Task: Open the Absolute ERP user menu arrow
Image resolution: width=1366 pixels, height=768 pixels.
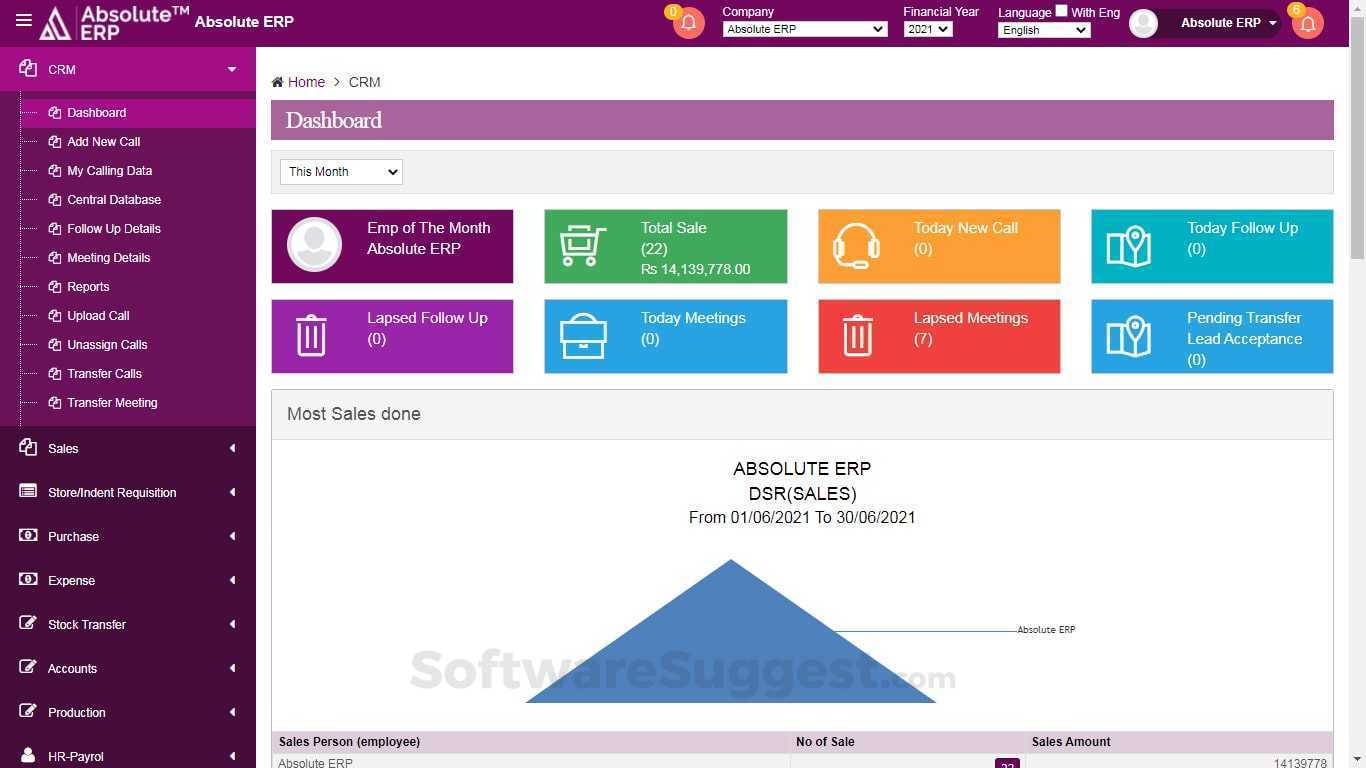Action: click(1272, 23)
